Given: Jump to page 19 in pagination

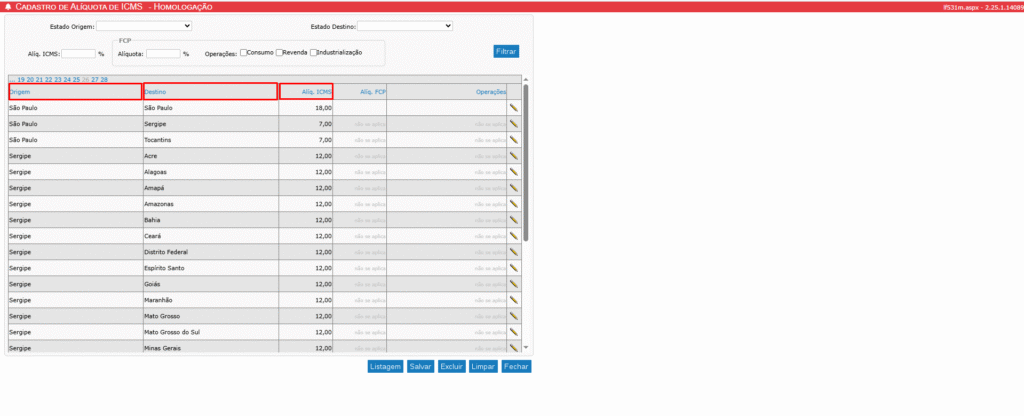Looking at the screenshot, I should (x=22, y=79).
